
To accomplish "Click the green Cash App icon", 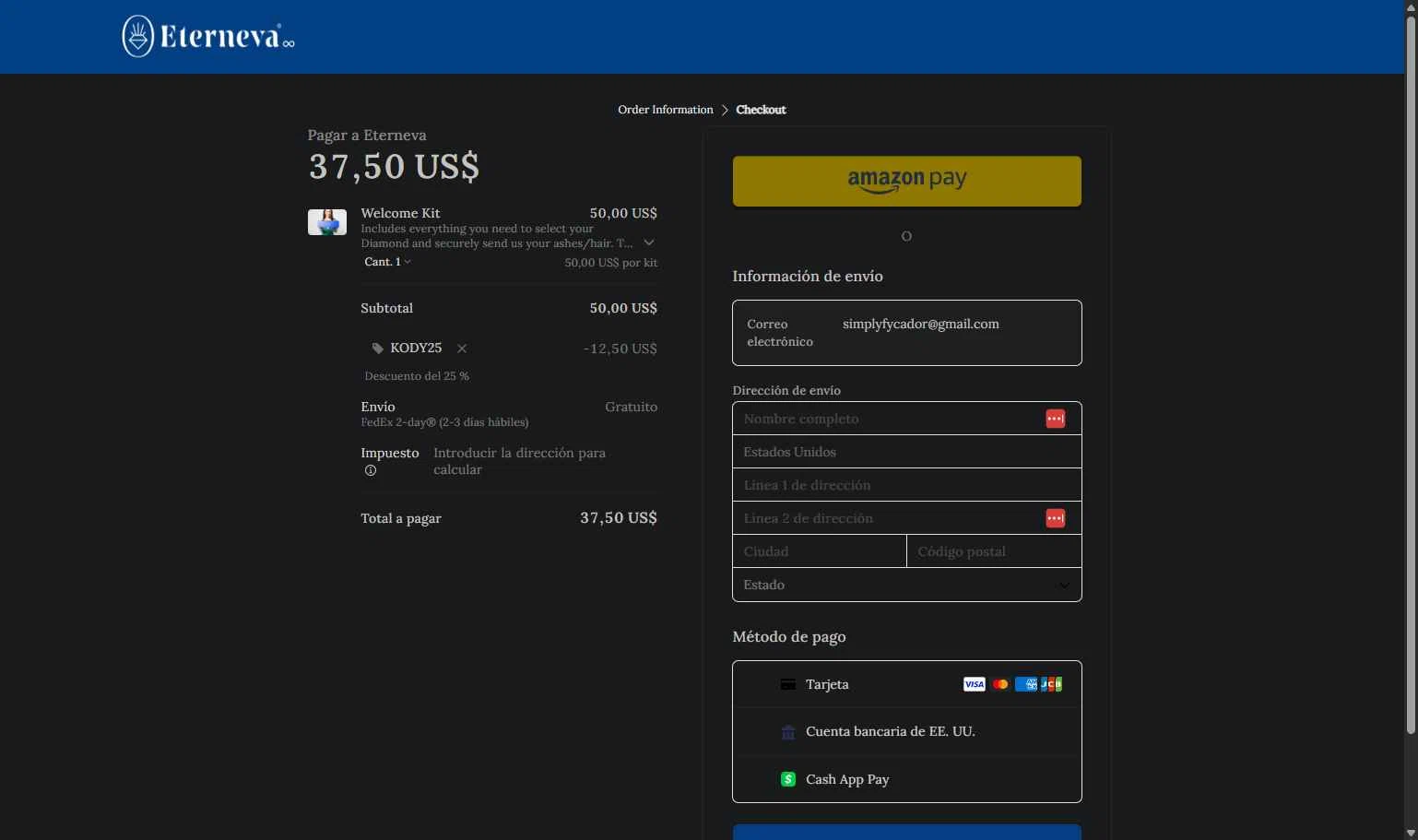I will pos(788,779).
